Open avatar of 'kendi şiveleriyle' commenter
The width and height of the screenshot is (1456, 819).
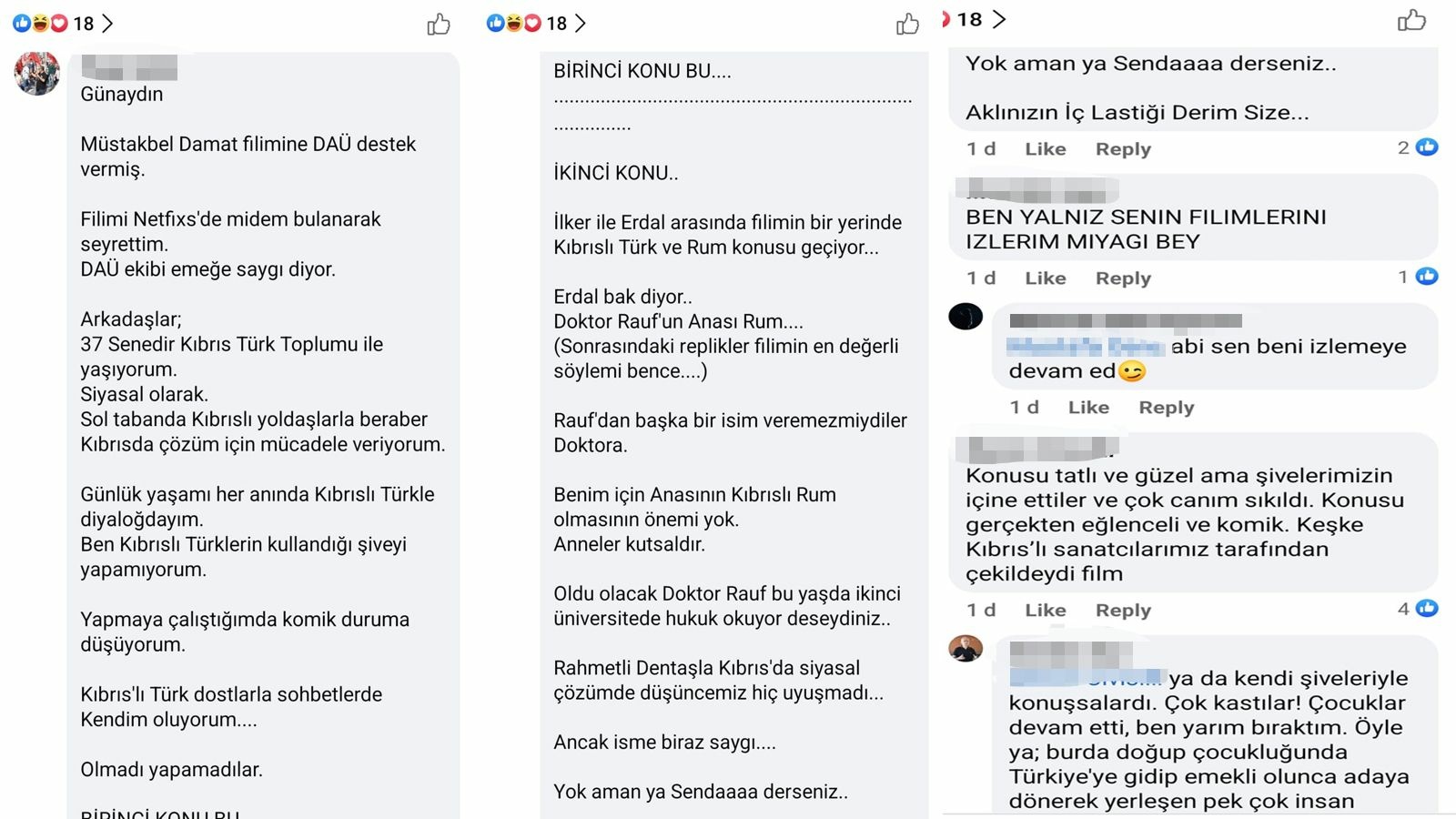coord(966,649)
